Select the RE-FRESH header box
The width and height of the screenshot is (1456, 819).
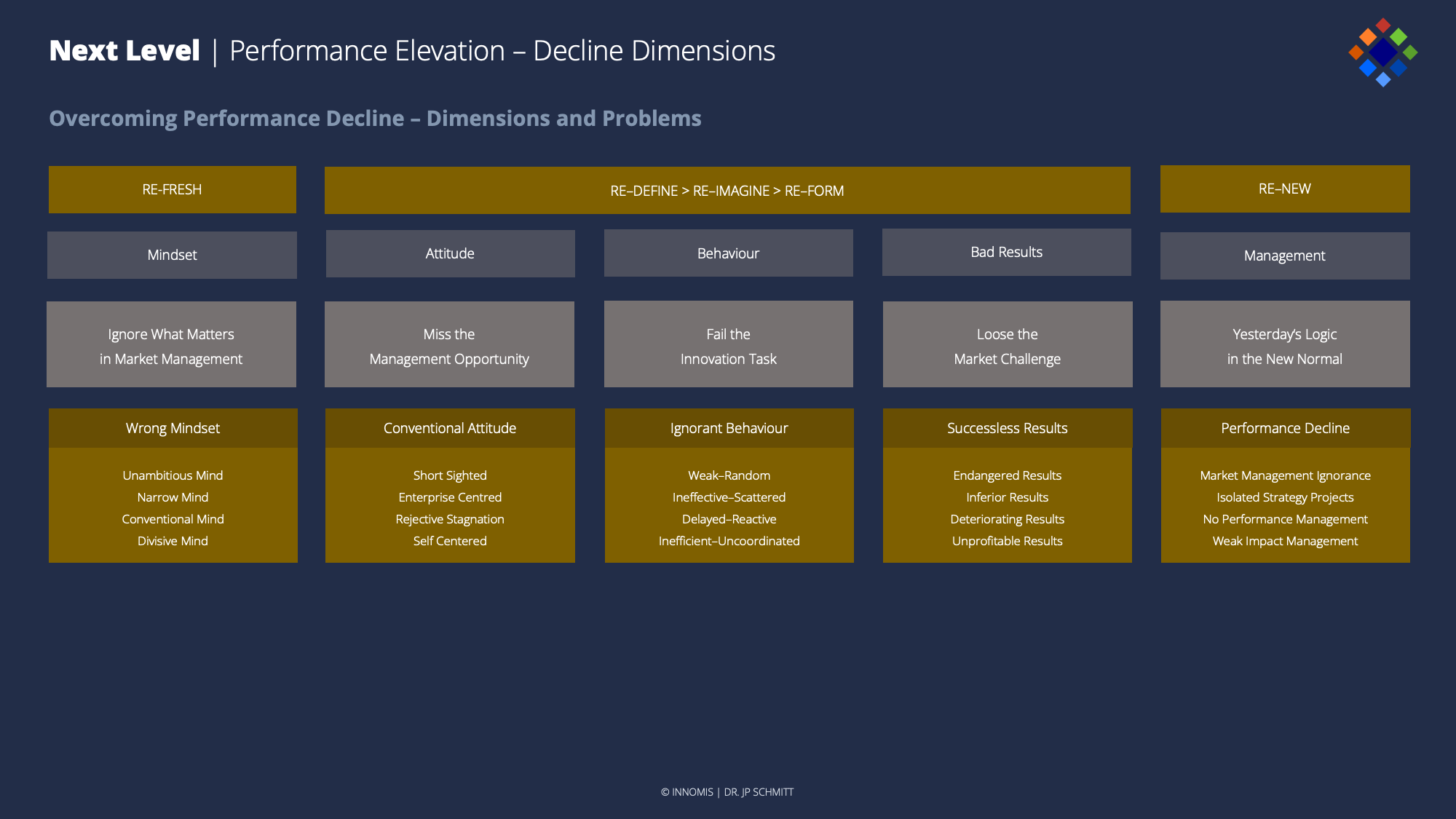[172, 189]
